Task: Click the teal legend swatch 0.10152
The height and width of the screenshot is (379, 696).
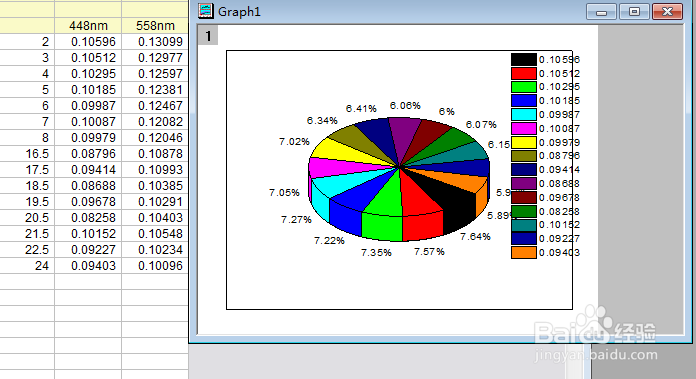Action: pos(524,225)
